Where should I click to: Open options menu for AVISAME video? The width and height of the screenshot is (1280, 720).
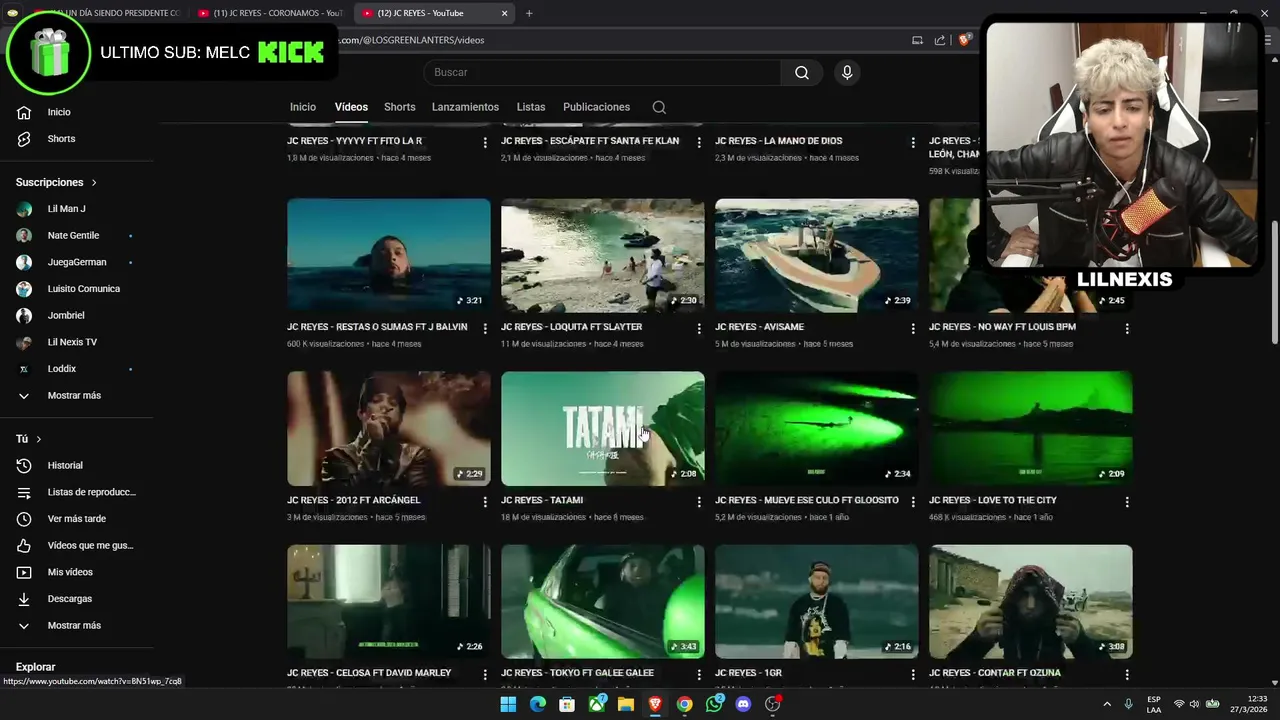click(x=913, y=328)
